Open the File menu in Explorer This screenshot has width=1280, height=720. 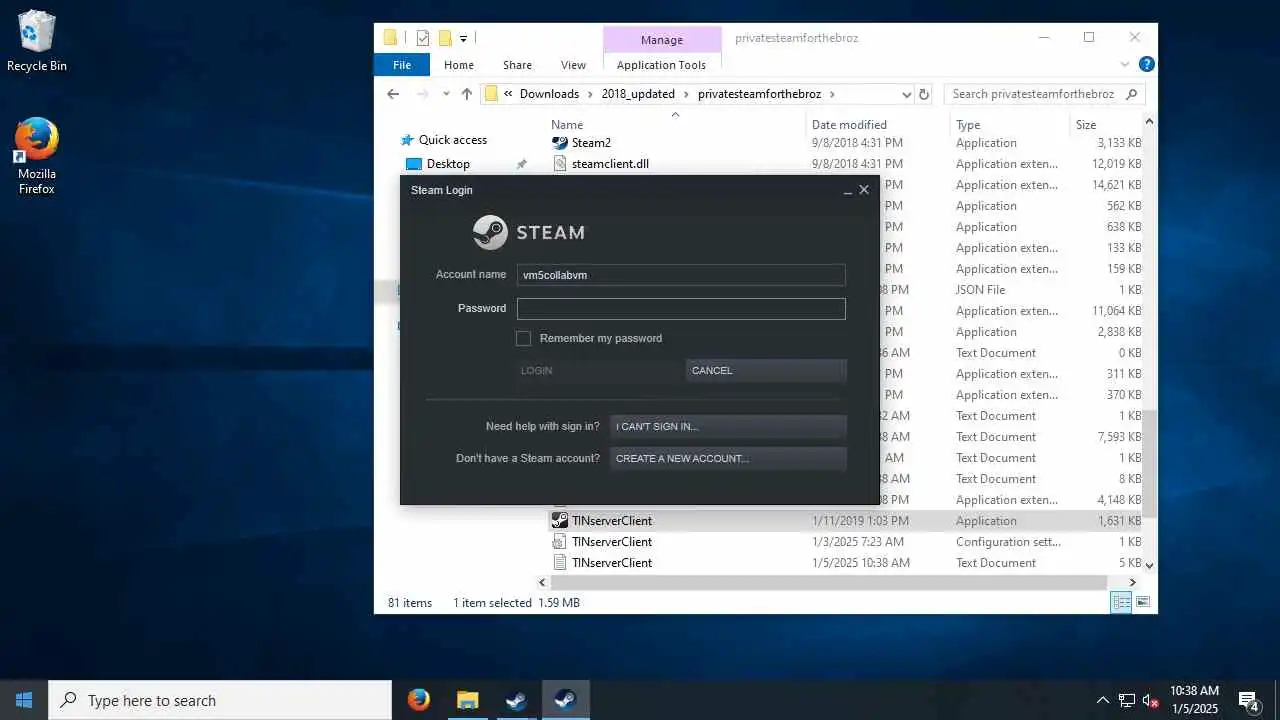(x=402, y=65)
